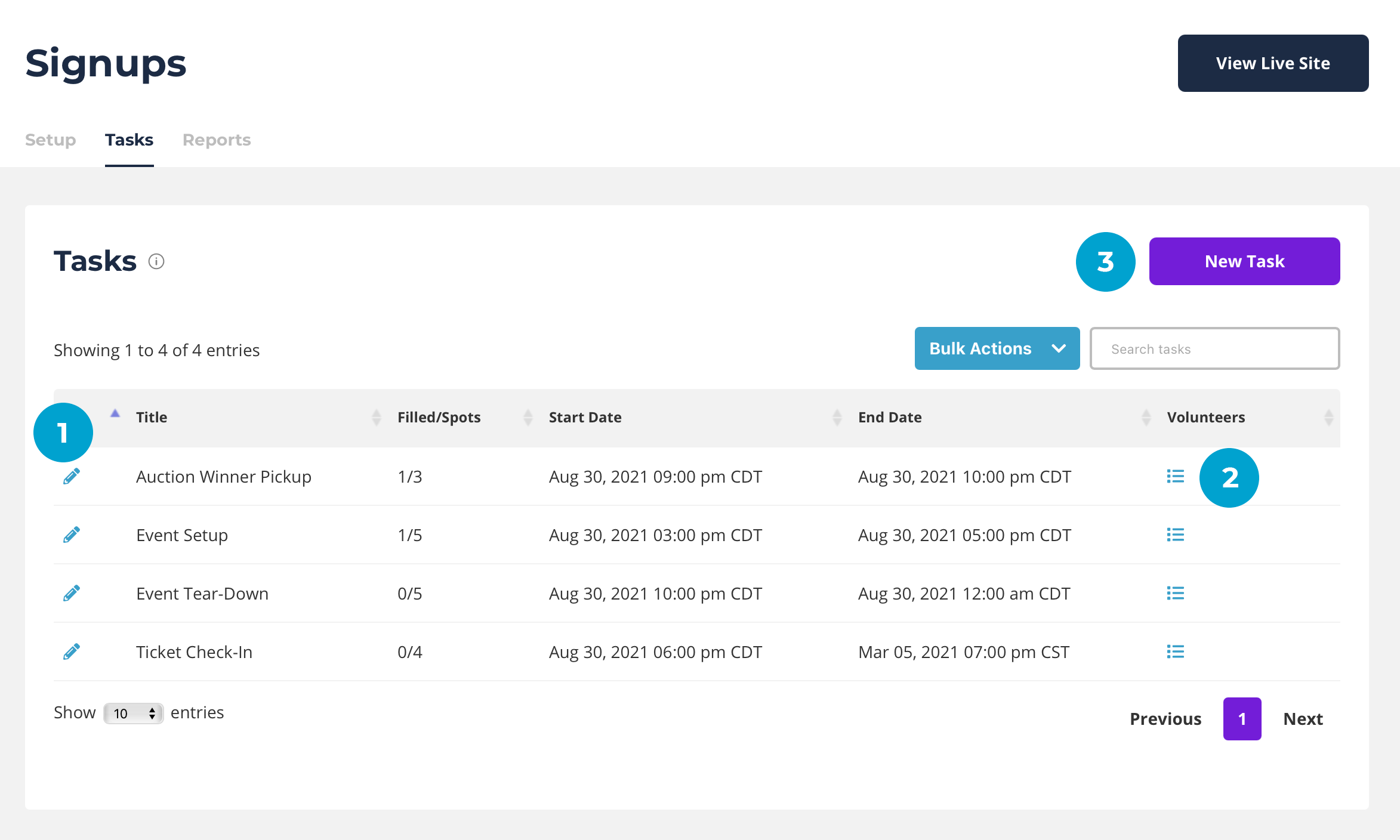The image size is (1400, 840).
Task: Edit the Ticket Check-In task
Action: click(72, 652)
